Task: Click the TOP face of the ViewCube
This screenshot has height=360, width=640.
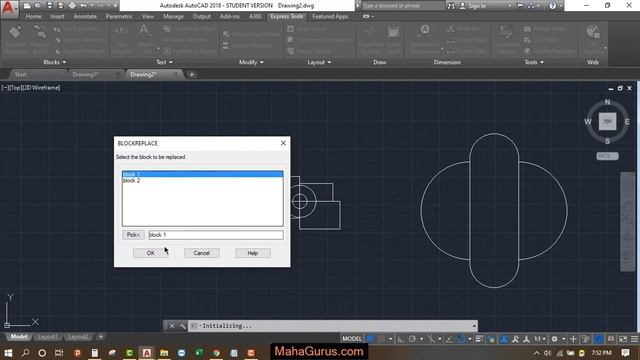Action: pyautogui.click(x=607, y=122)
